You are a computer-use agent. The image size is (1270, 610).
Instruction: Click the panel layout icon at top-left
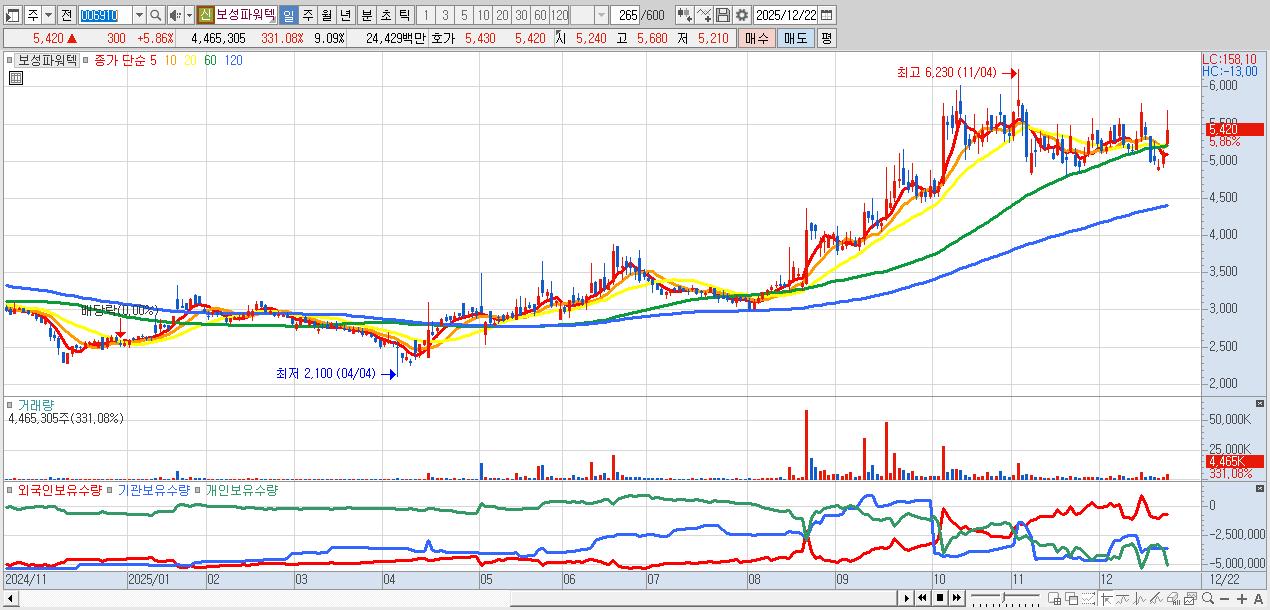click(x=11, y=15)
